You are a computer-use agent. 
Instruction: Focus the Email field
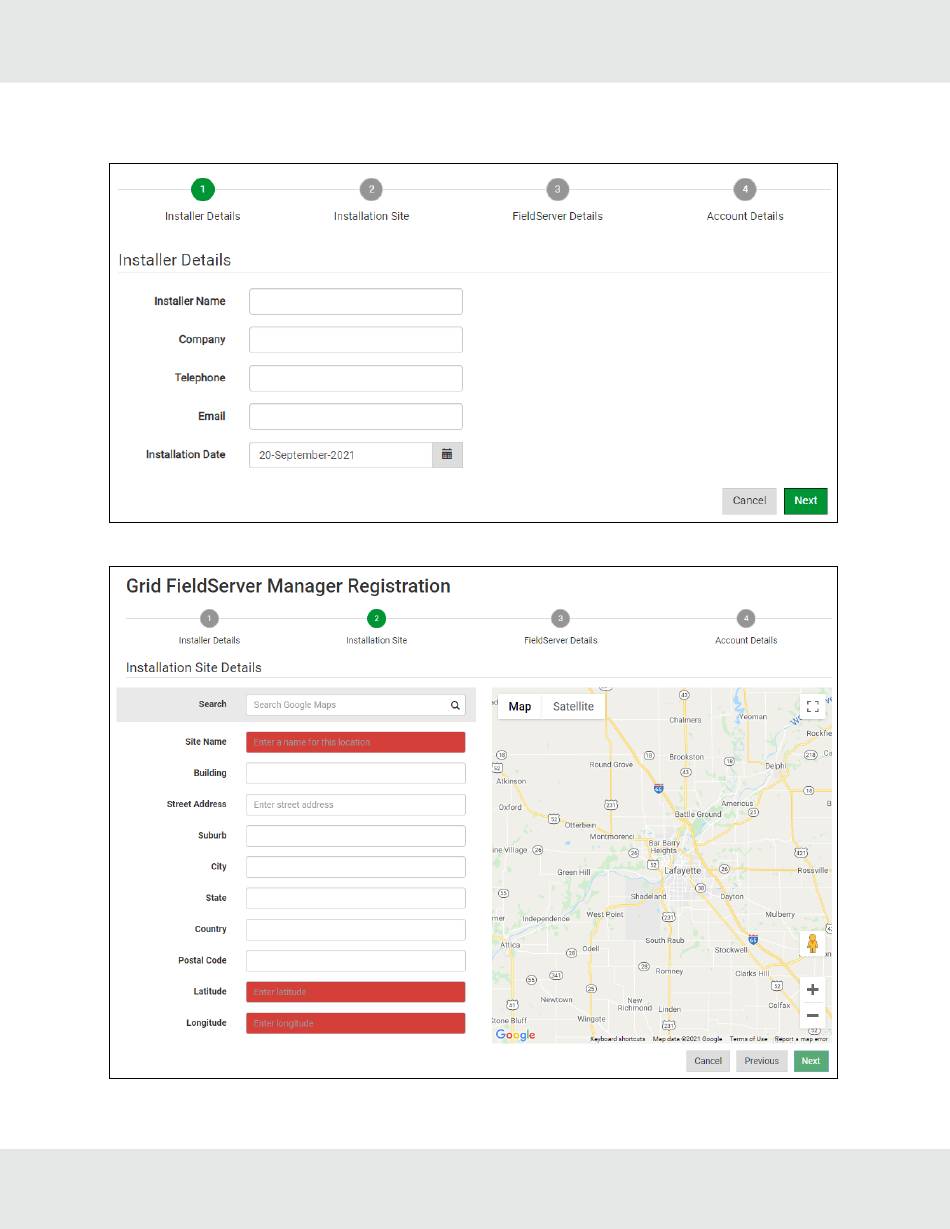point(356,416)
